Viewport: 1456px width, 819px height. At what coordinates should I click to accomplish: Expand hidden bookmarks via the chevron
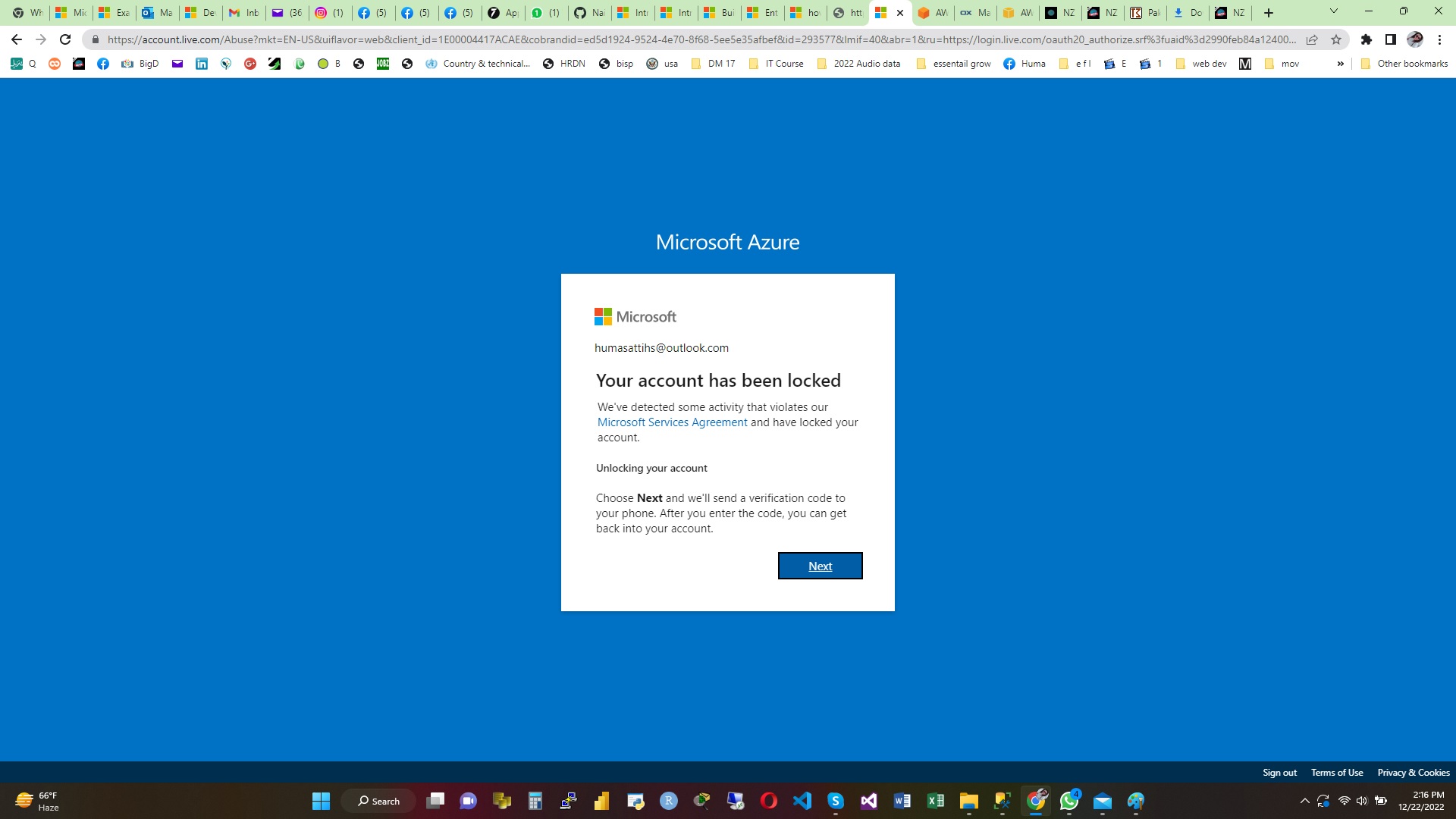[x=1341, y=64]
